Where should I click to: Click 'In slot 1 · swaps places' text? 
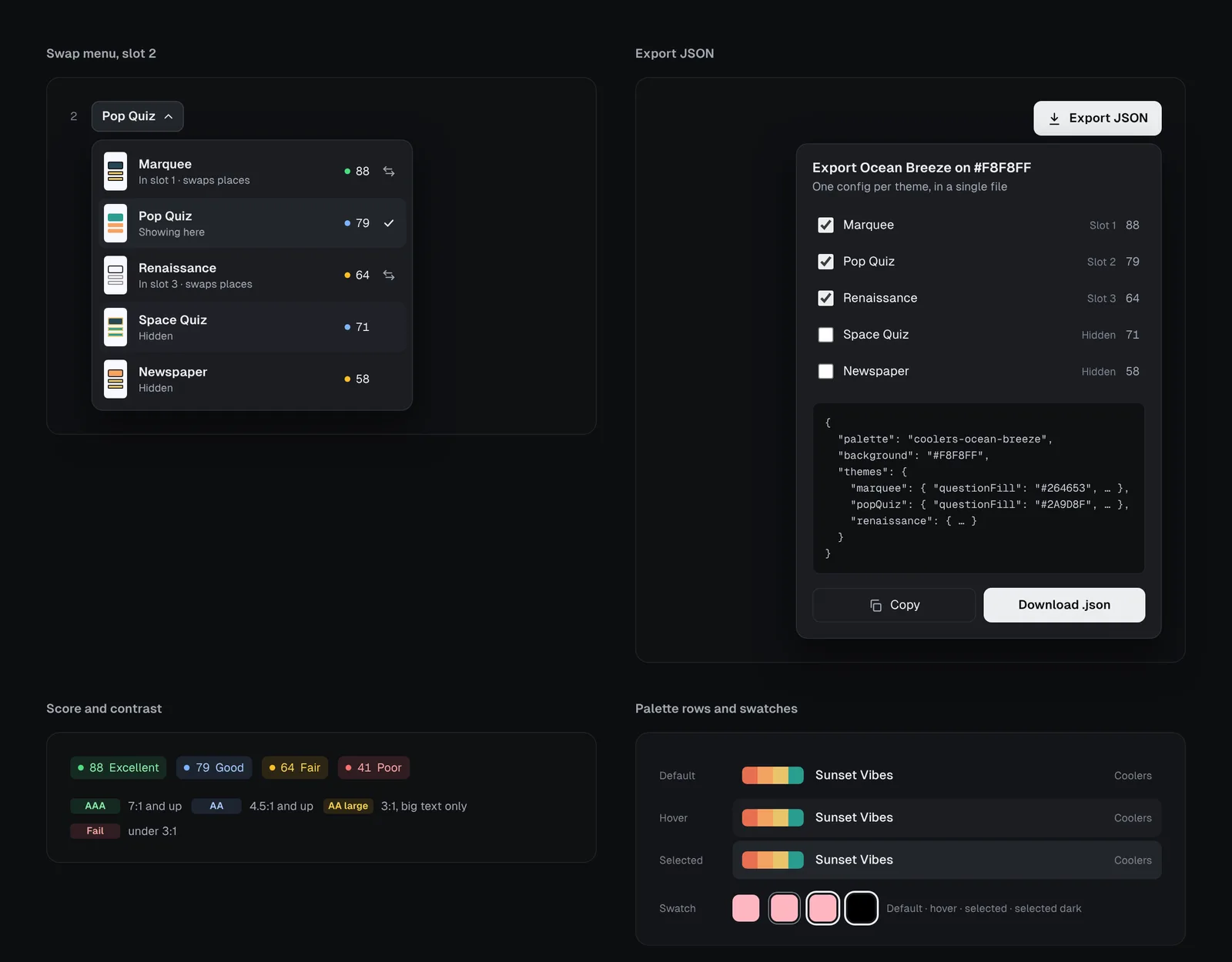click(x=194, y=180)
